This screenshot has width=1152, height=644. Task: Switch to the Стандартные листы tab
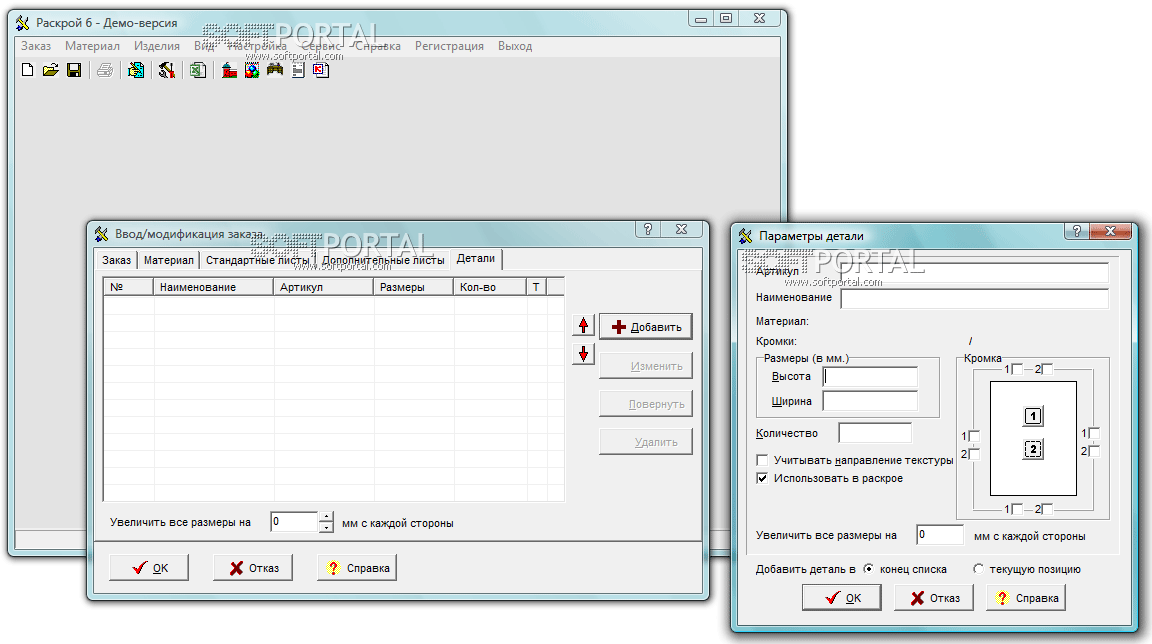pos(257,260)
